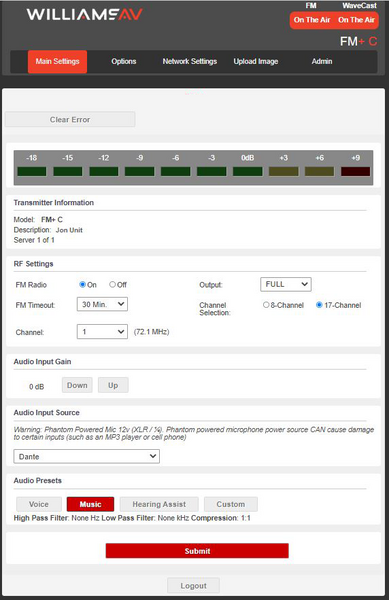The height and width of the screenshot is (600, 389).
Task: Click the +9 dB red meter segment
Action: pos(355,171)
